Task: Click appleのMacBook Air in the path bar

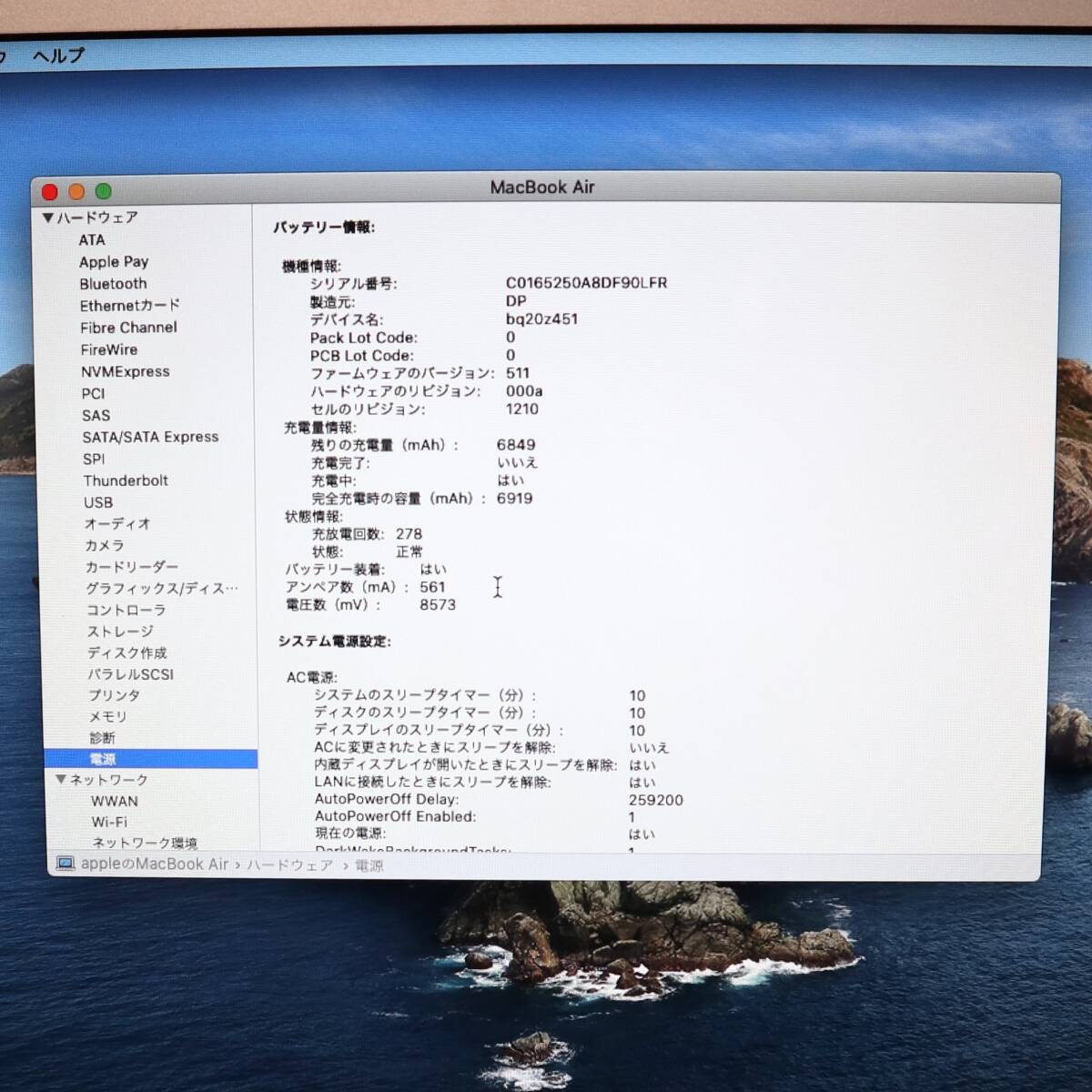Action: pyautogui.click(x=155, y=864)
